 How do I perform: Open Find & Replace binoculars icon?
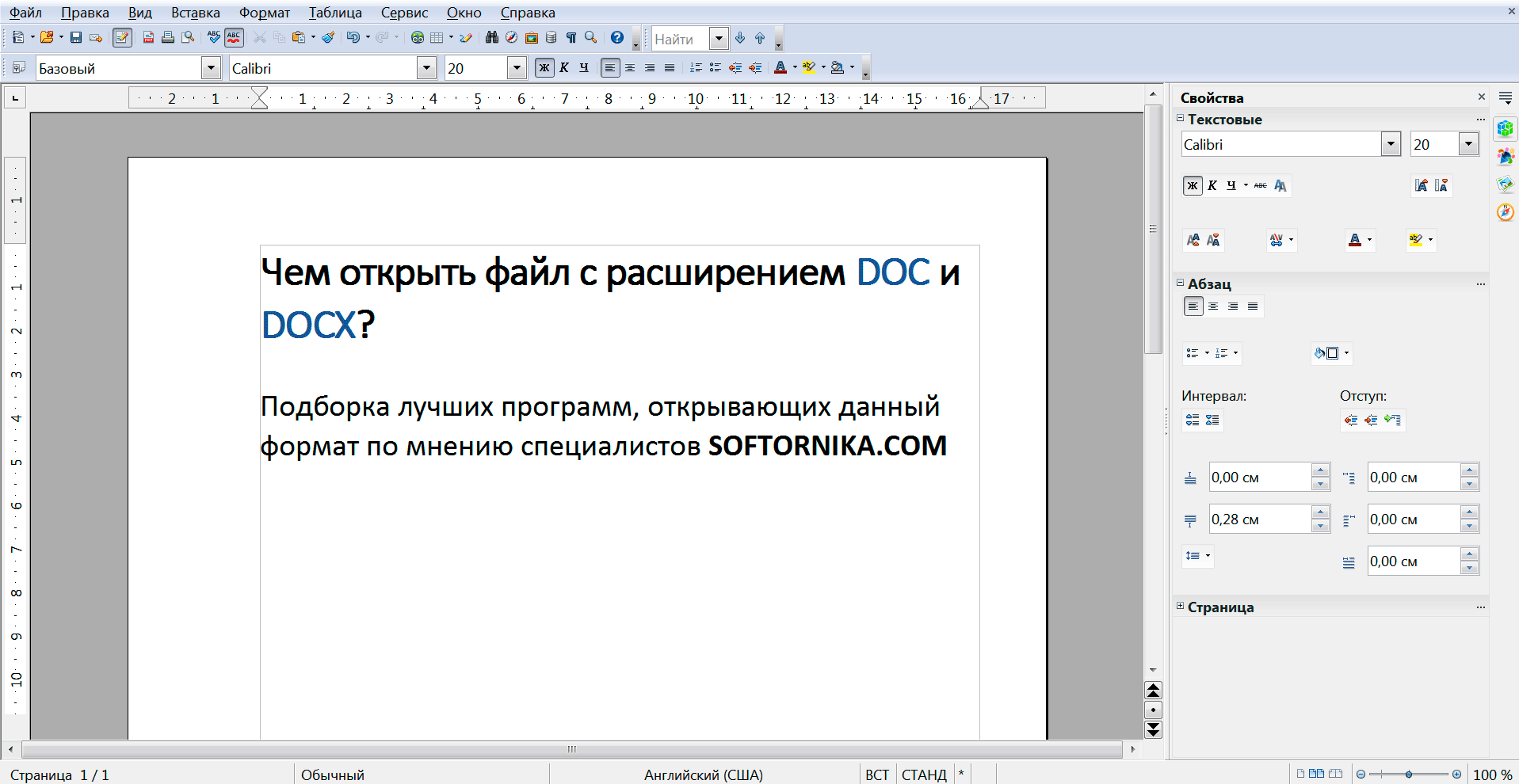point(492,37)
